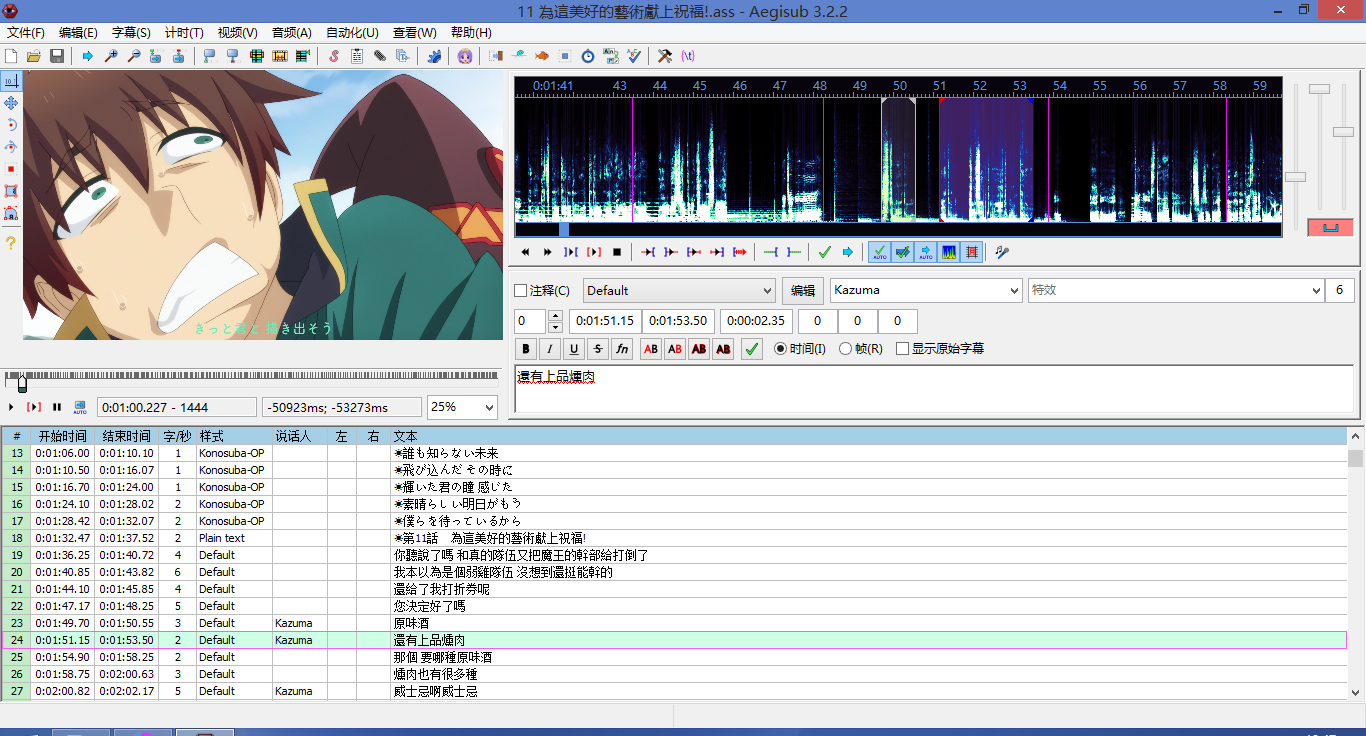Select the Drag subtitles tool
The height and width of the screenshot is (736, 1366).
11,103
